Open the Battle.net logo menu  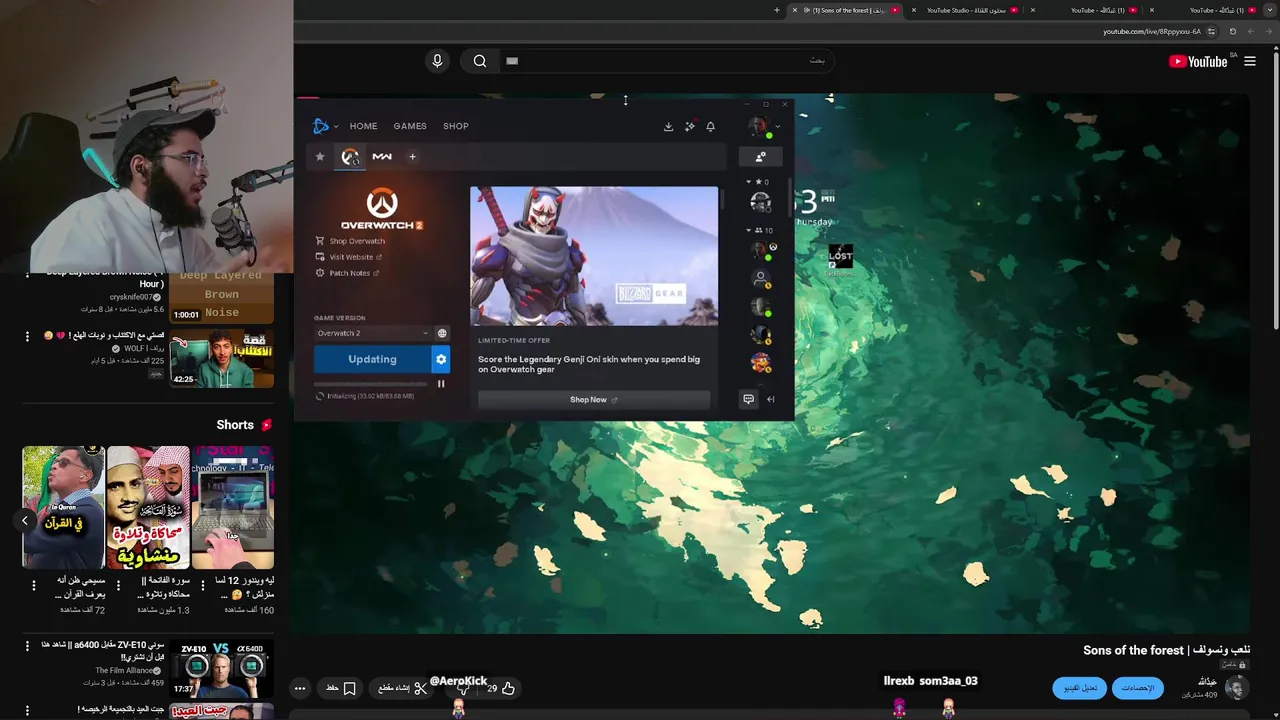point(321,126)
